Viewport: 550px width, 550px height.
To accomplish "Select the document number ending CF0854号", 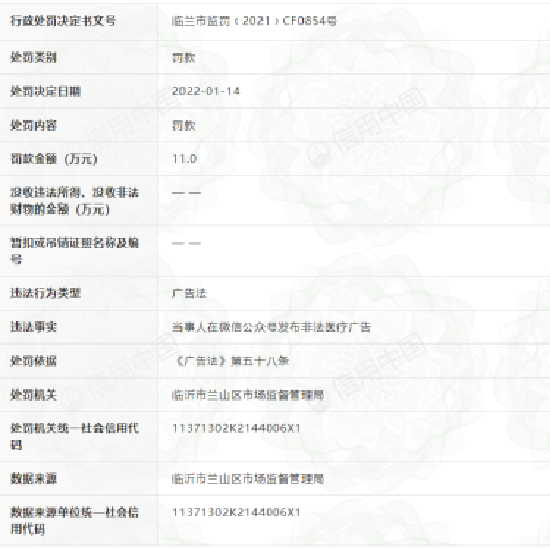I will click(x=254, y=21).
